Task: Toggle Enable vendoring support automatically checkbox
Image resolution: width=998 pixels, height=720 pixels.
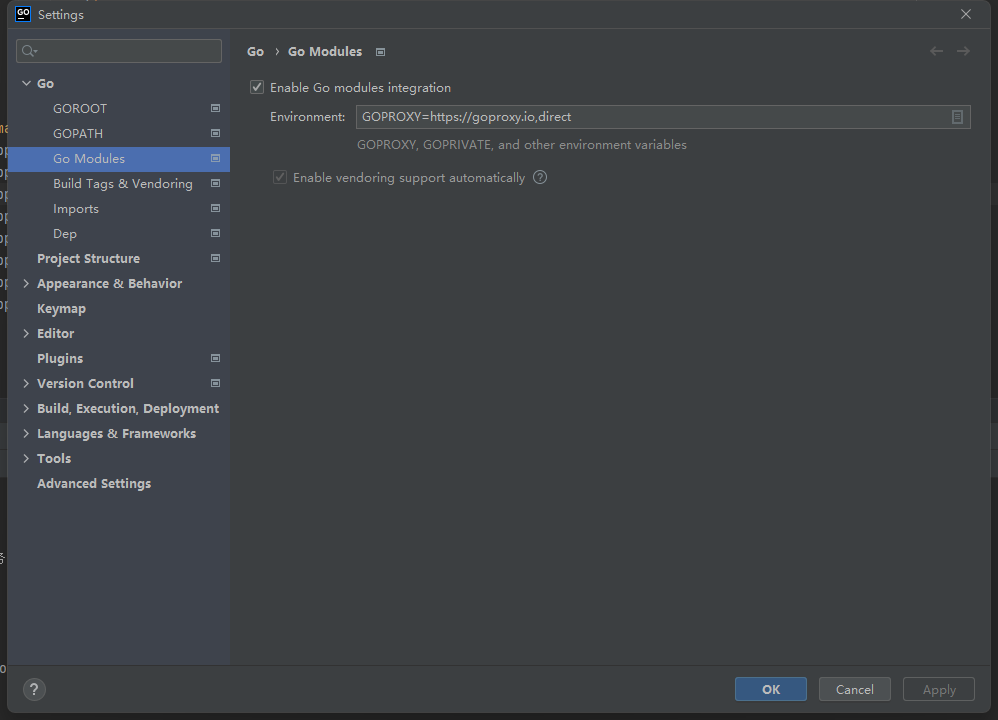Action: [x=280, y=178]
